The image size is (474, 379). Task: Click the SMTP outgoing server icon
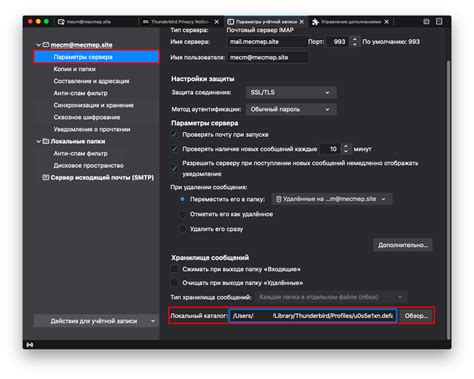click(46, 177)
